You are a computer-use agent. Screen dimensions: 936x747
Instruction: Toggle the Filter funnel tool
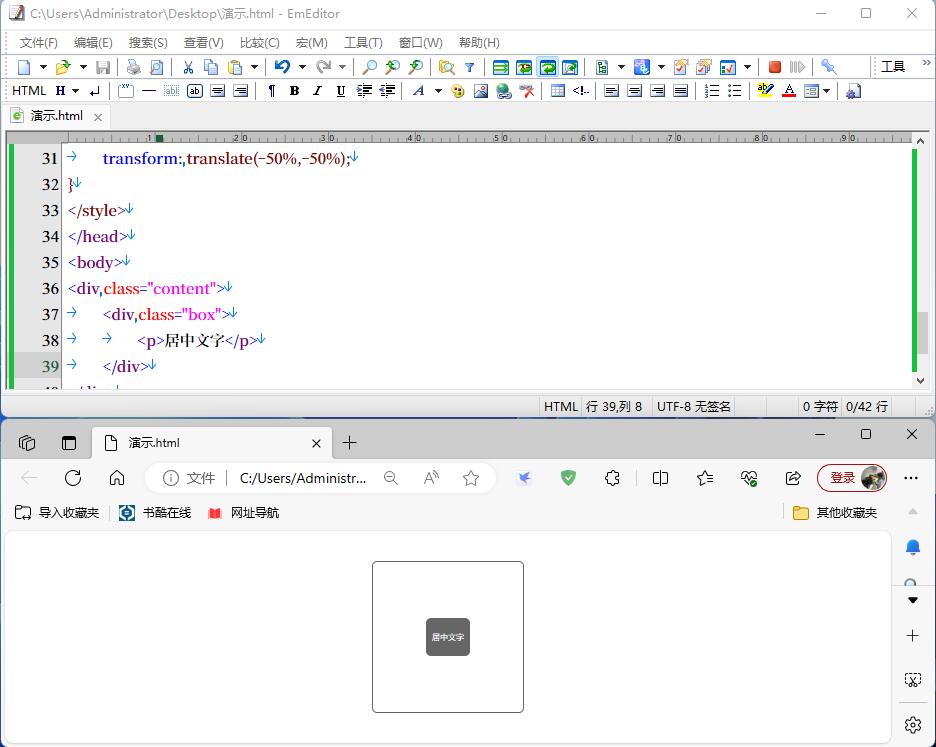point(469,67)
